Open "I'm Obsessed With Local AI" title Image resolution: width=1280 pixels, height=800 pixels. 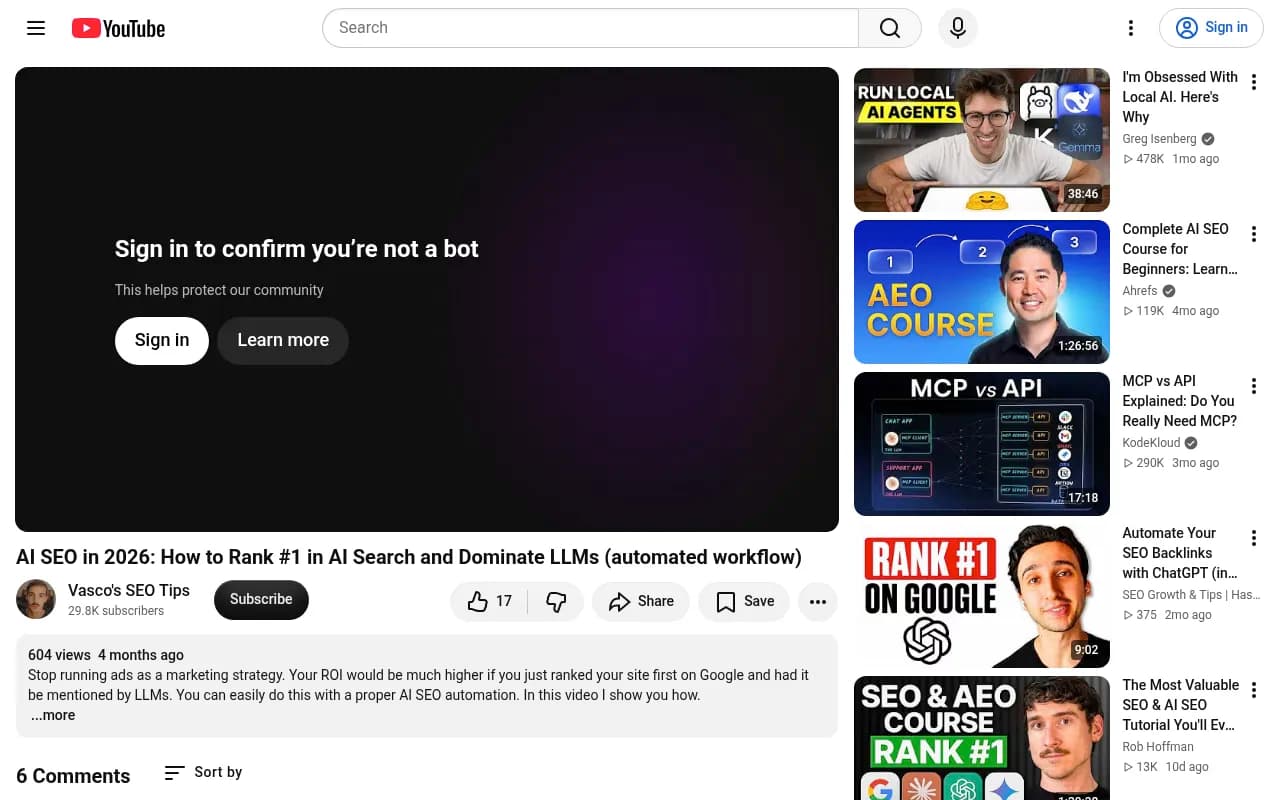click(1180, 97)
